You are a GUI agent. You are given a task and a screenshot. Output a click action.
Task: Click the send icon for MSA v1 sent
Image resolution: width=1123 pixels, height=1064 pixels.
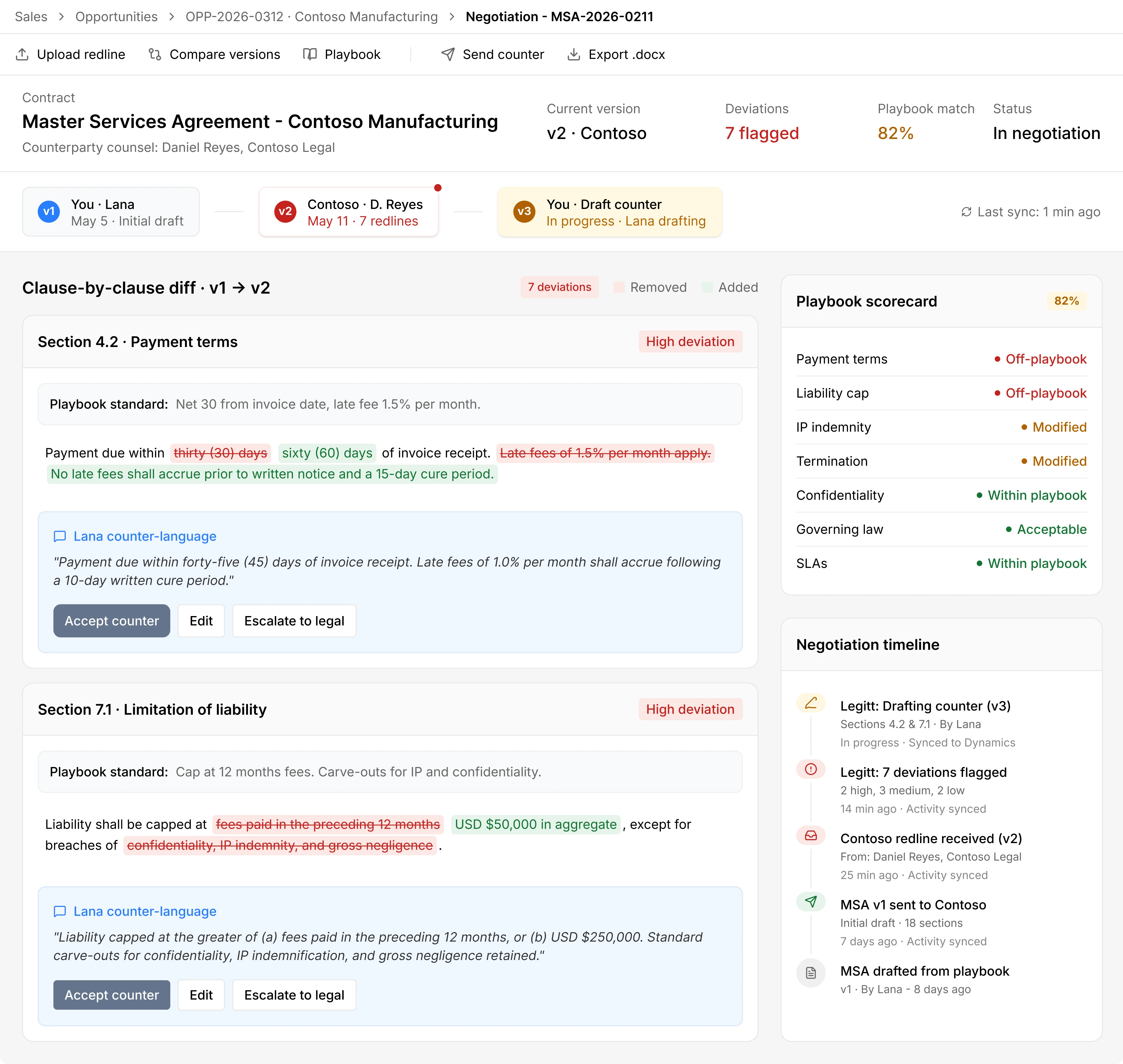click(811, 902)
